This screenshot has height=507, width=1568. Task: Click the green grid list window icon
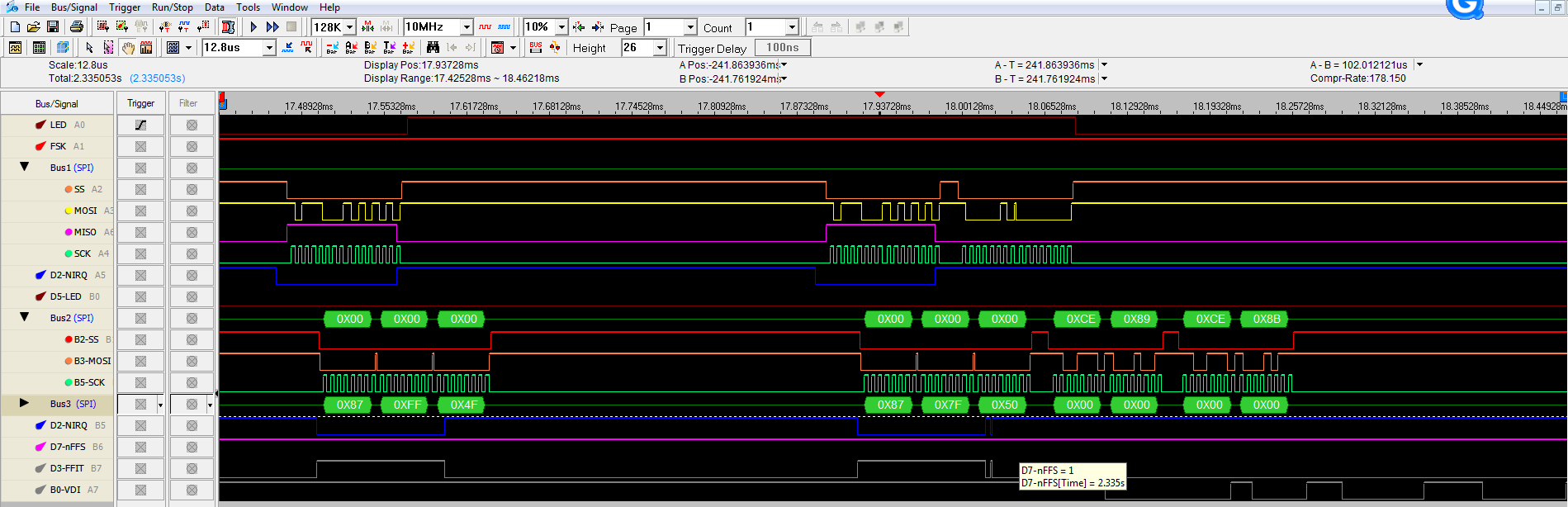pos(39,48)
